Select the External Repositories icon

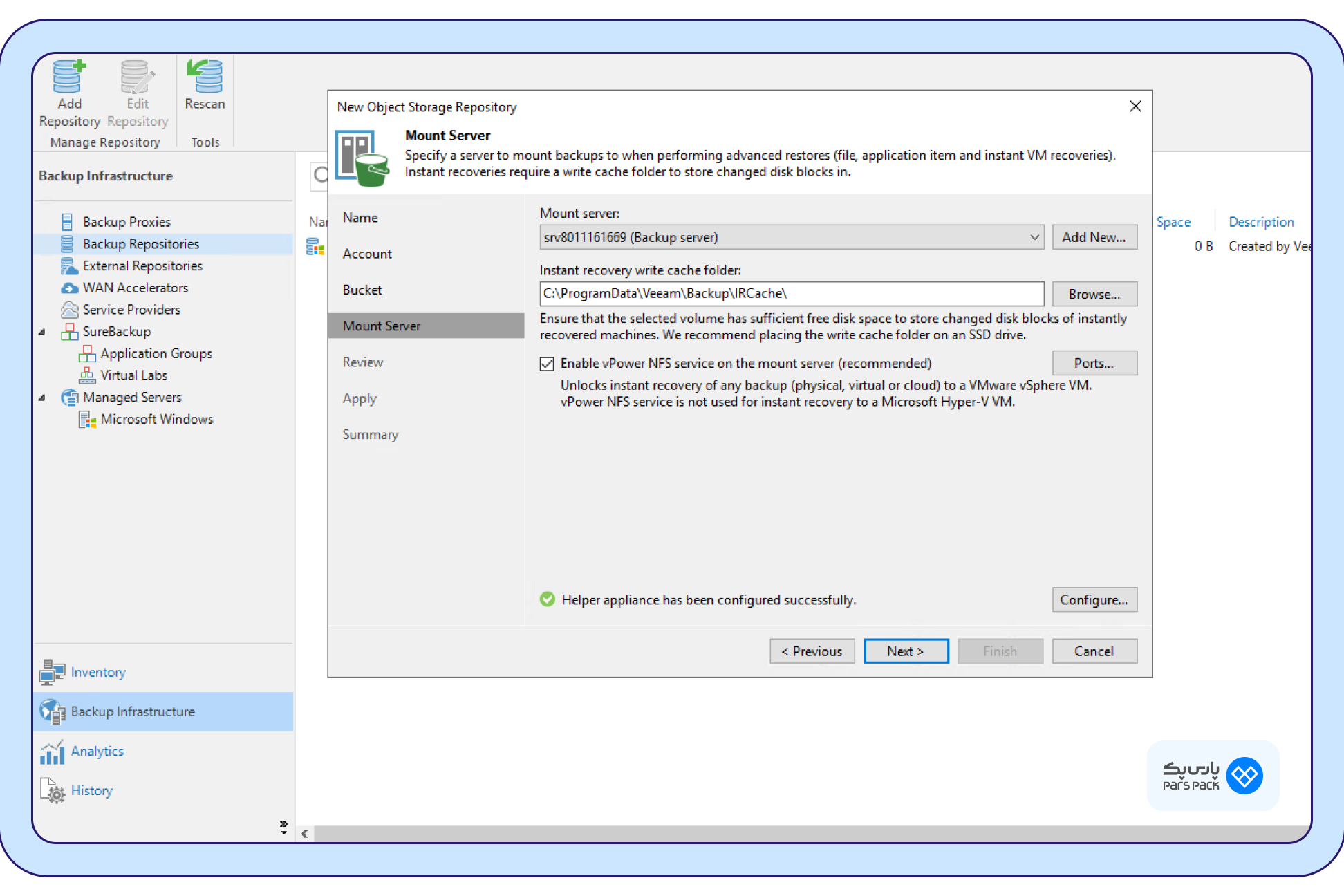(69, 266)
